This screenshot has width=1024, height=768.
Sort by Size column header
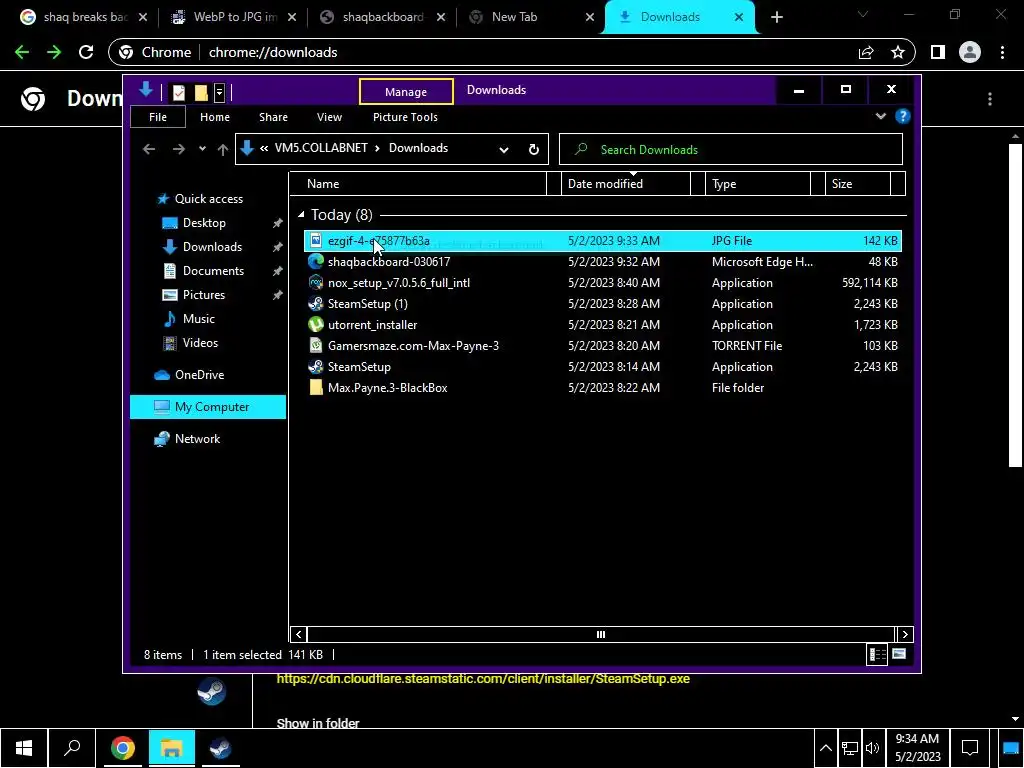857,184
